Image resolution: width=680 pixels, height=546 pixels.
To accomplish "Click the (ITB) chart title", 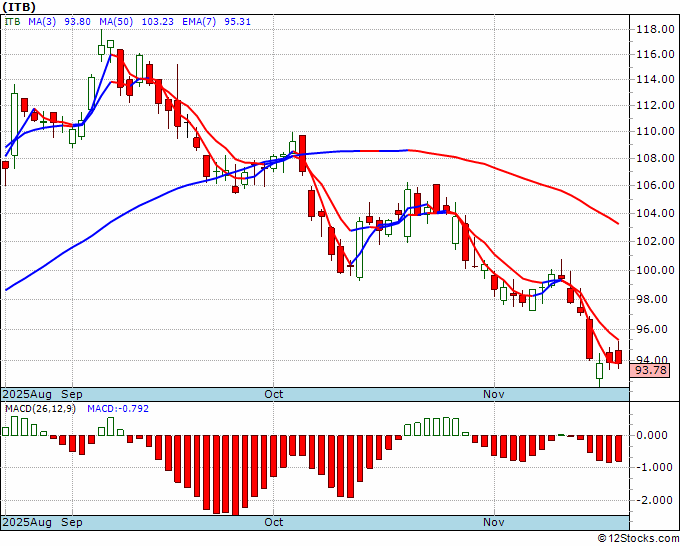I will [19, 7].
